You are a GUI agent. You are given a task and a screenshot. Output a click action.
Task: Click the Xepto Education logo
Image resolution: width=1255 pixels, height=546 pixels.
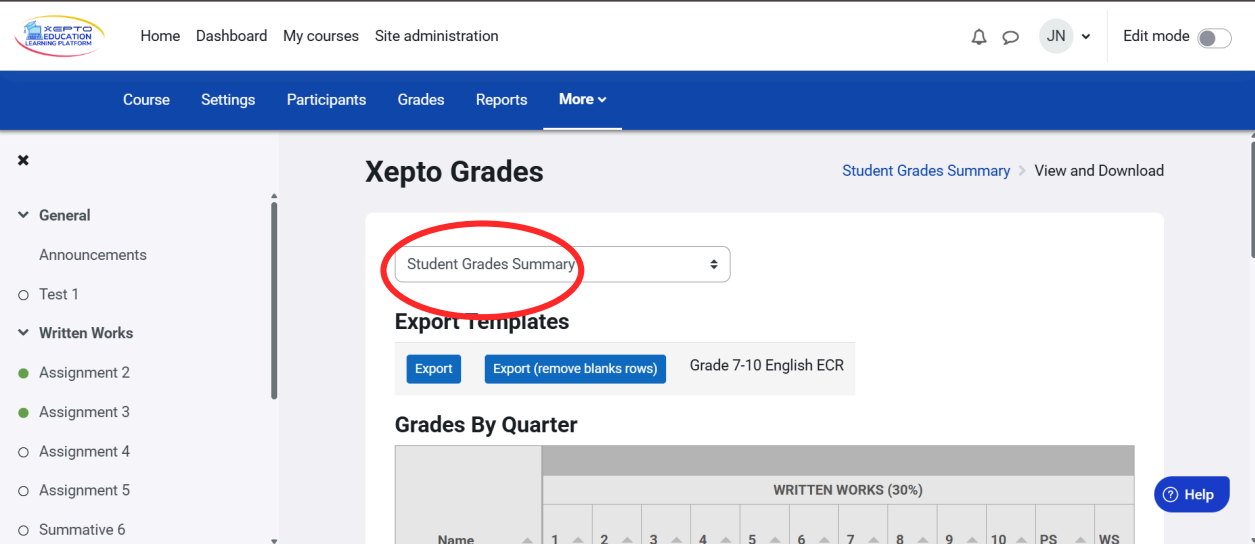[x=60, y=36]
